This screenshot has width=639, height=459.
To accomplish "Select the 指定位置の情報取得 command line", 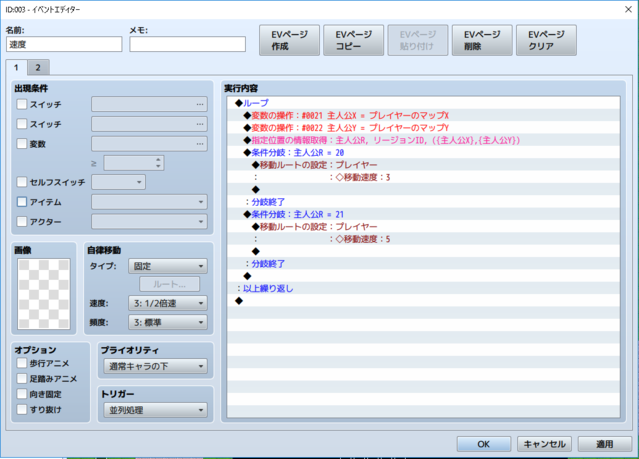I will pyautogui.click(x=423, y=140).
